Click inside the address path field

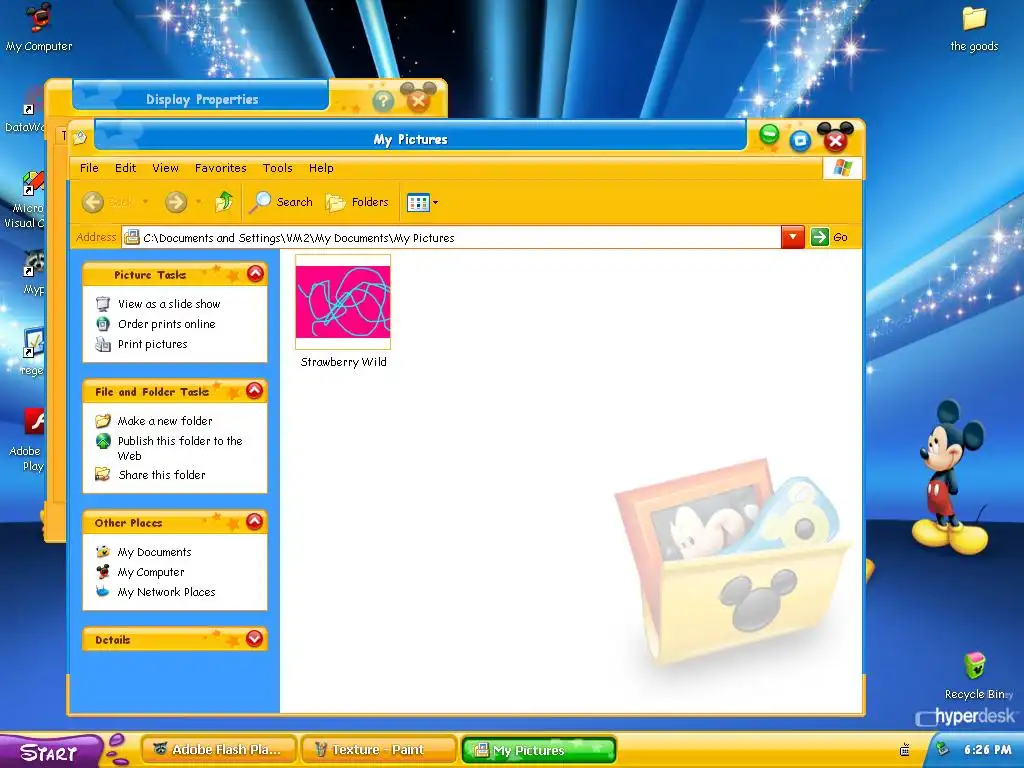pos(451,238)
